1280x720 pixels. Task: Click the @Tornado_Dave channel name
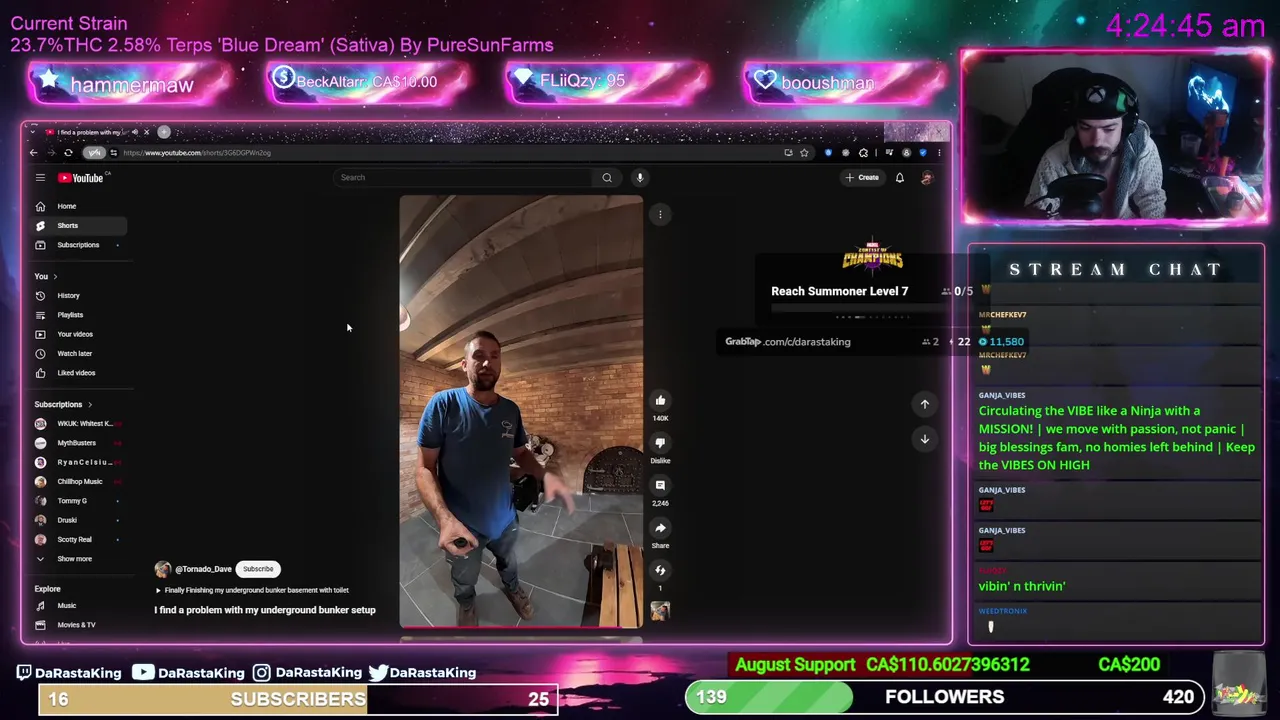pos(203,569)
